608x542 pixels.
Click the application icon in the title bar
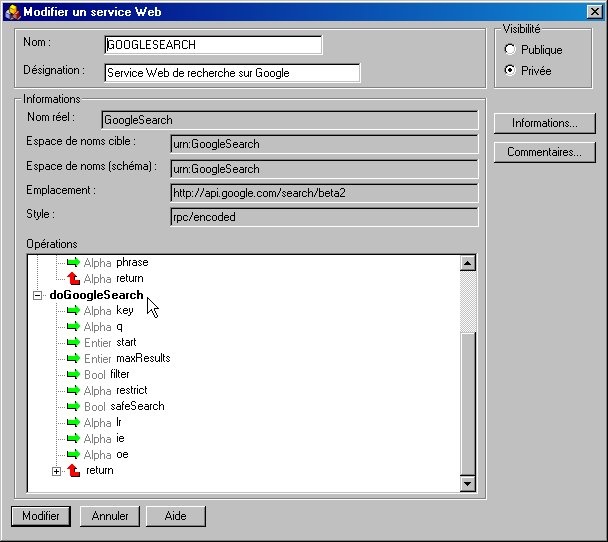[x=12, y=12]
